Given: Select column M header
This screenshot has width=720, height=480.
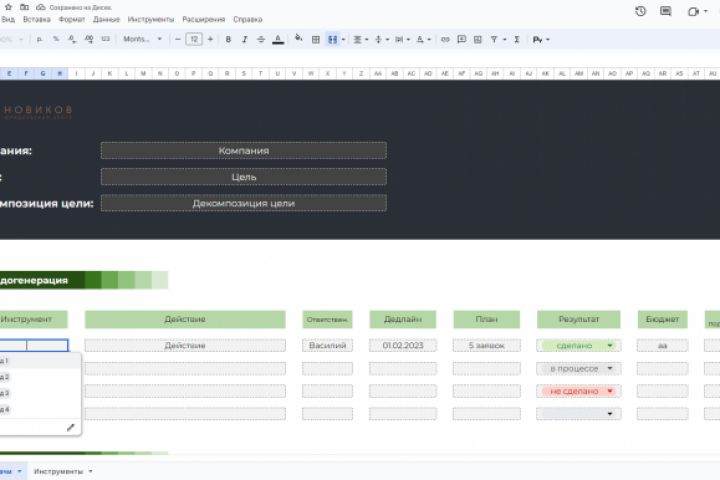Looking at the screenshot, I should [x=143, y=73].
